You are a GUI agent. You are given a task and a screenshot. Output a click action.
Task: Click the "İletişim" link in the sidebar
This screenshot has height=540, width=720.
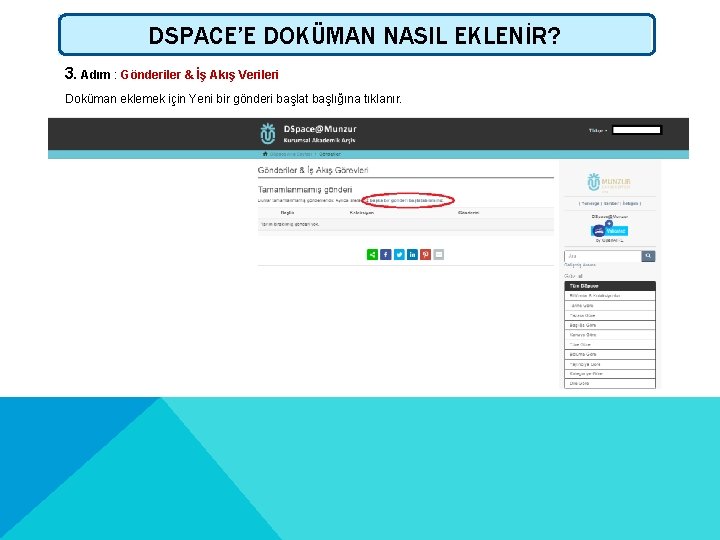[x=630, y=203]
